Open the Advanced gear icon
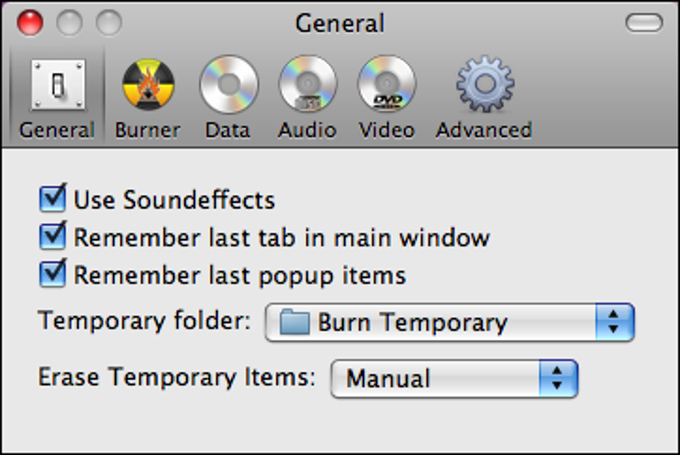680x455 pixels. (484, 85)
